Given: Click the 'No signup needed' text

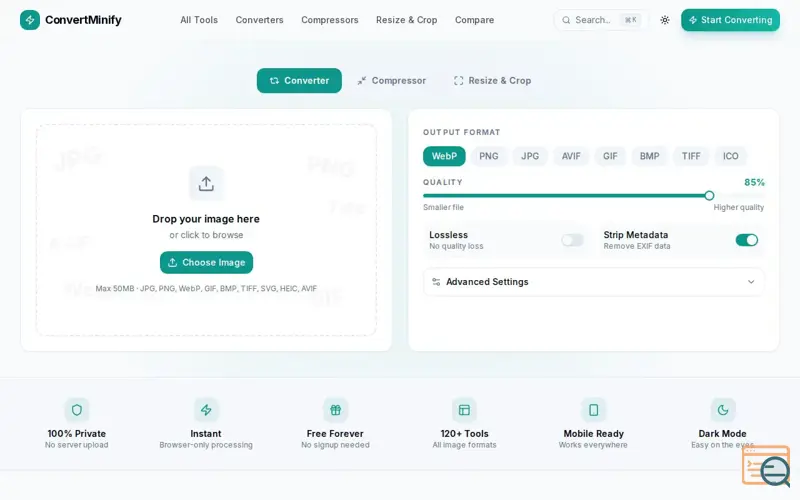Looking at the screenshot, I should (335, 445).
